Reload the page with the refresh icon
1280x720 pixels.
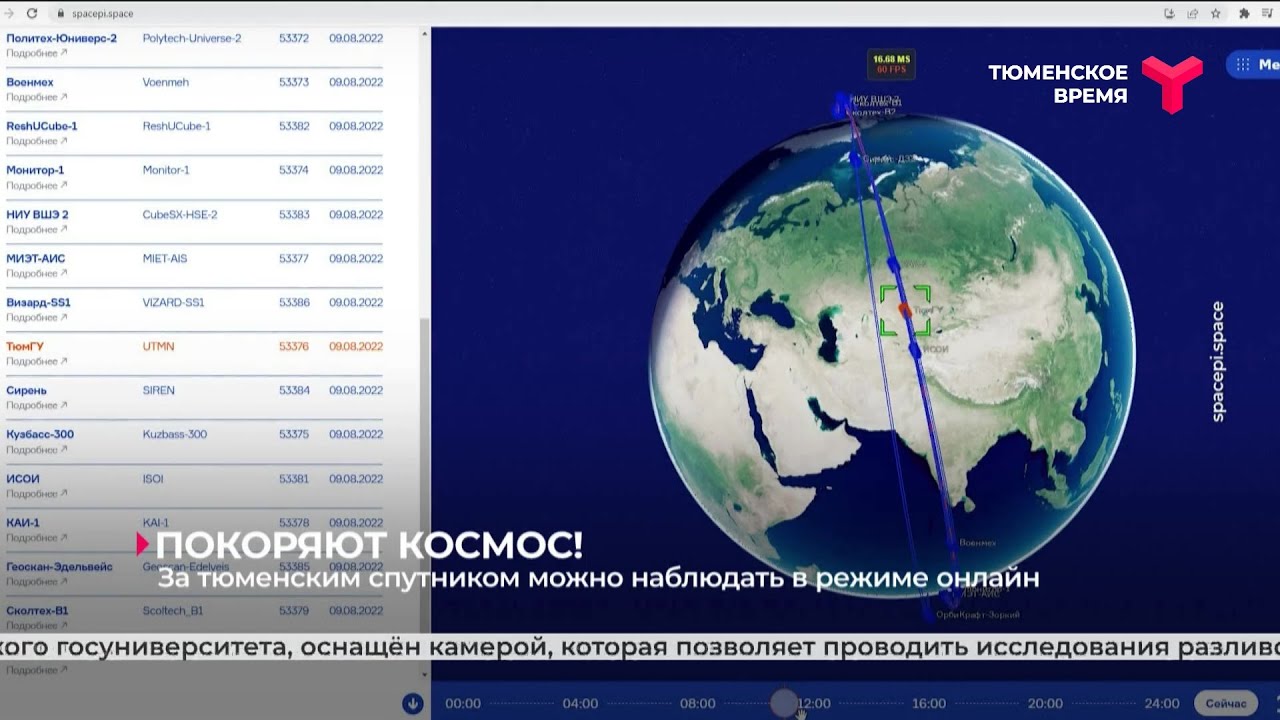pos(32,14)
